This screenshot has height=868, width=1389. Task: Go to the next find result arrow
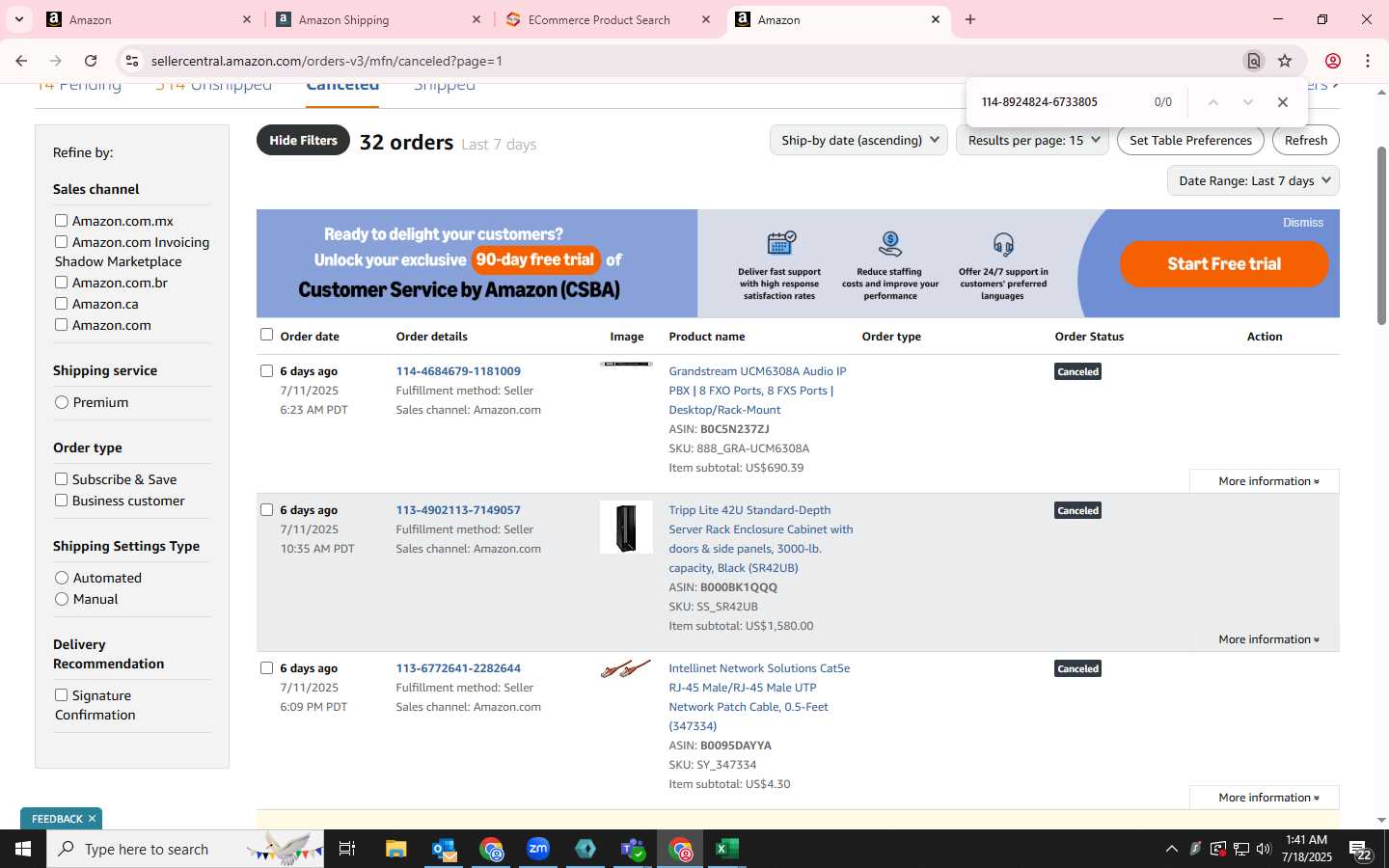pyautogui.click(x=1247, y=102)
